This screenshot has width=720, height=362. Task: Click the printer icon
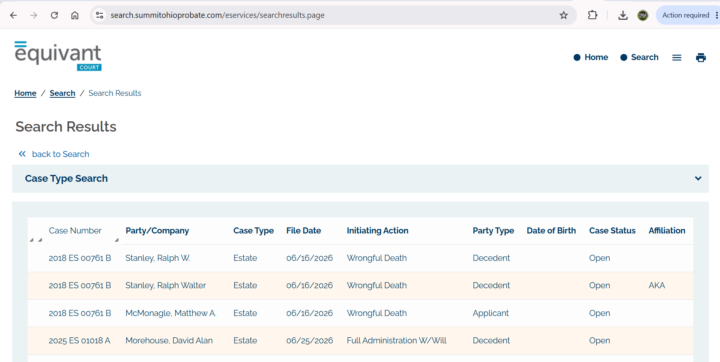701,57
